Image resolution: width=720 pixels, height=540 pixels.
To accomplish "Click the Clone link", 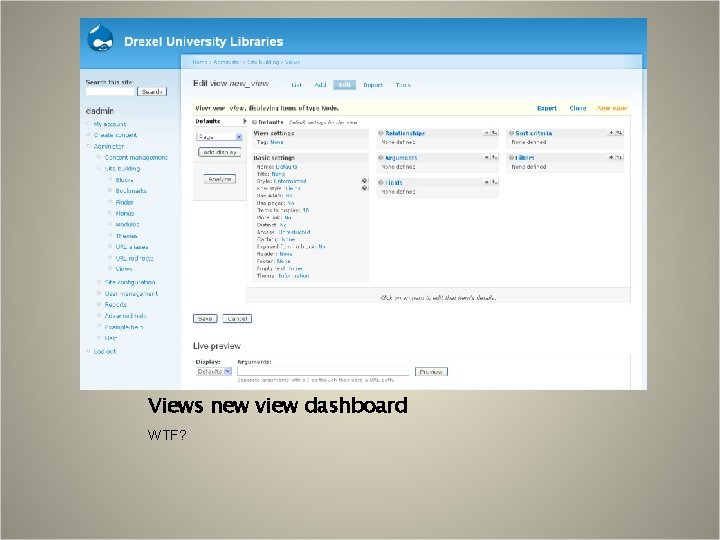I will point(578,108).
